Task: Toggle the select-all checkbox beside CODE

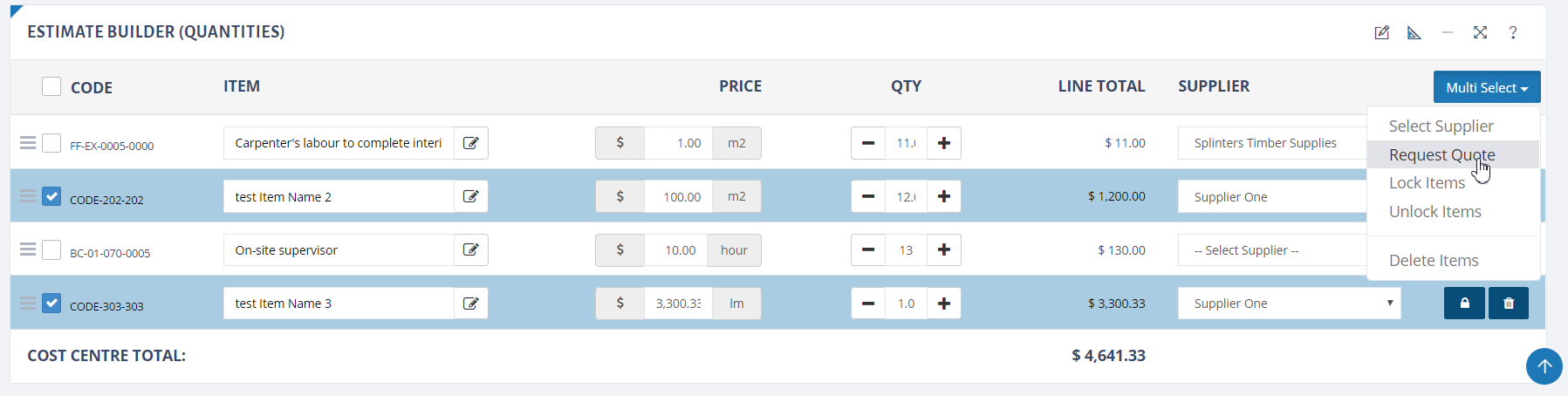Action: 51,86
